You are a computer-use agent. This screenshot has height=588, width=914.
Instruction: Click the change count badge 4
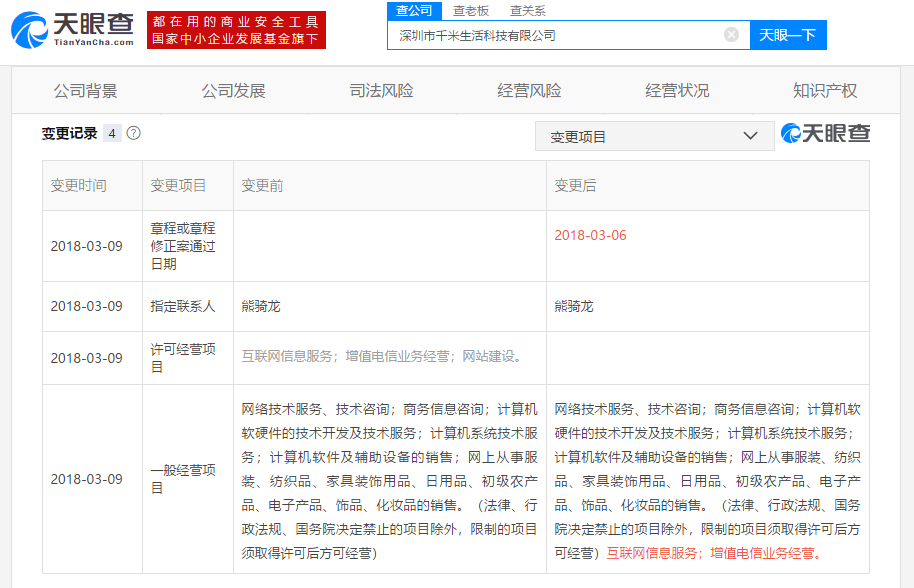[x=112, y=133]
